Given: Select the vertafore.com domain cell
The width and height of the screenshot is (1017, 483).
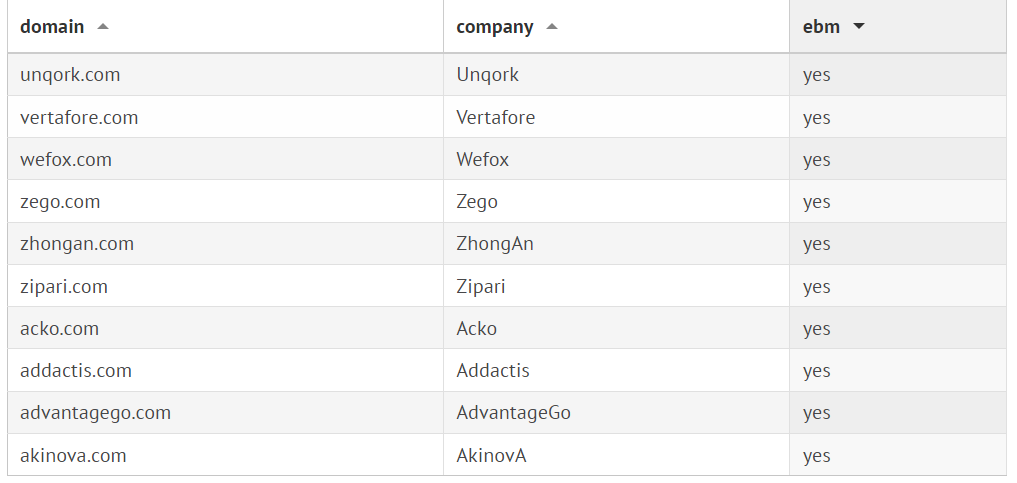Looking at the screenshot, I should pos(79,118).
